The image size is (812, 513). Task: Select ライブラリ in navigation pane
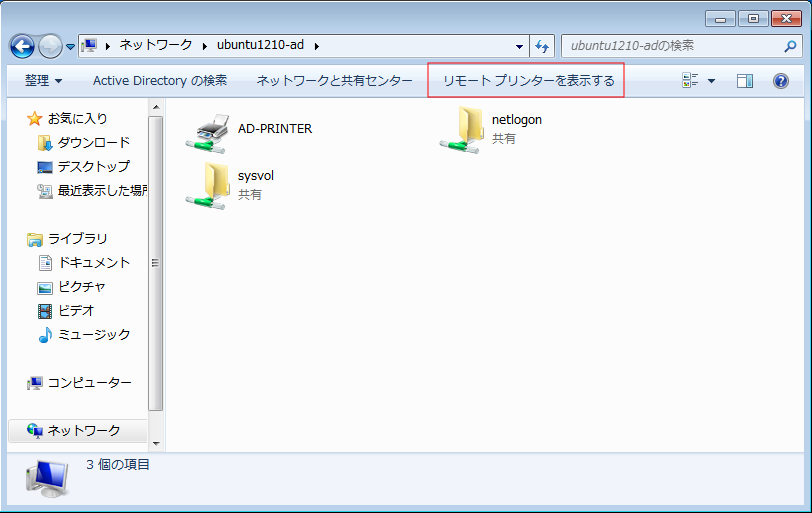click(x=78, y=239)
